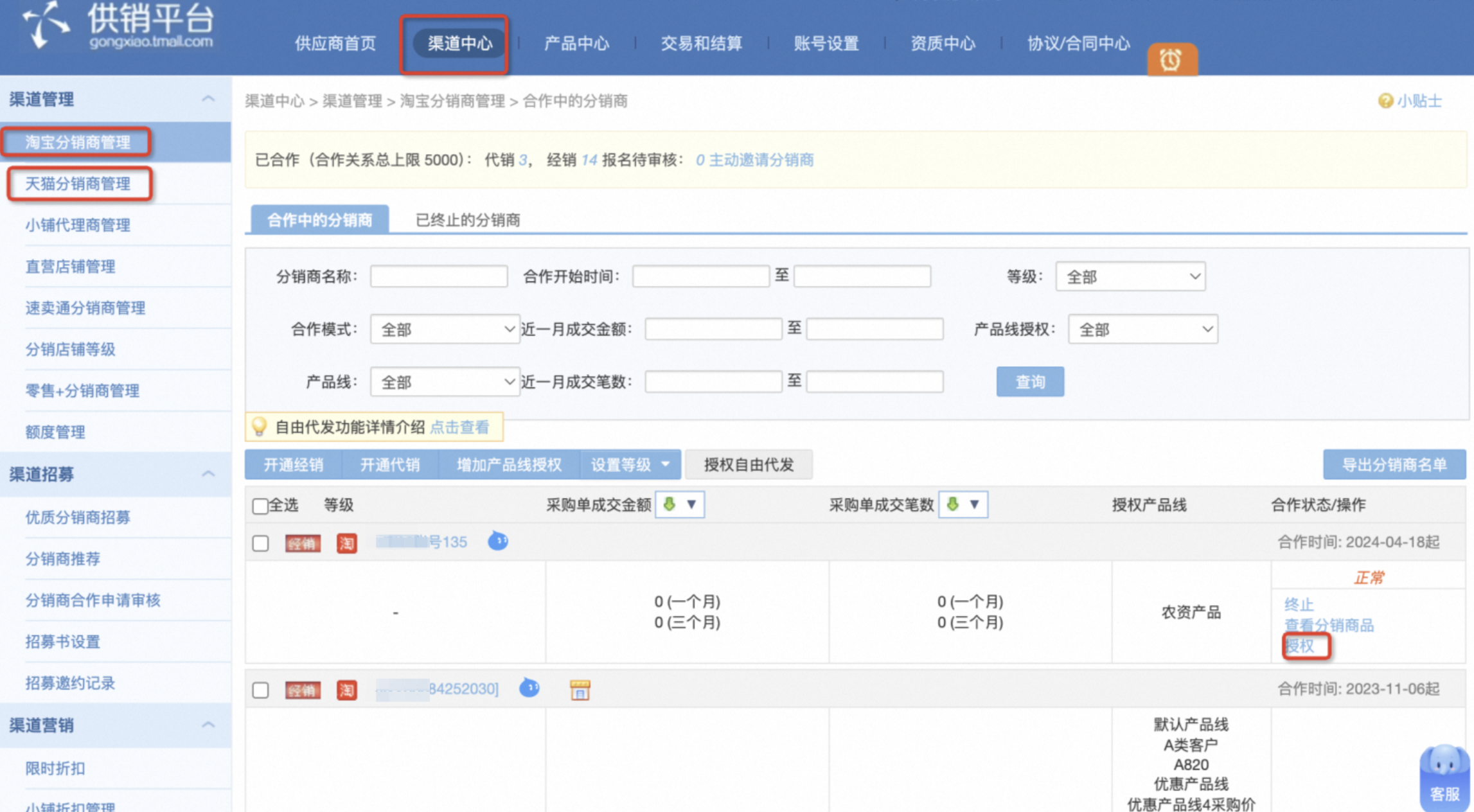Open the 客服 customer service mascot

click(x=1445, y=777)
